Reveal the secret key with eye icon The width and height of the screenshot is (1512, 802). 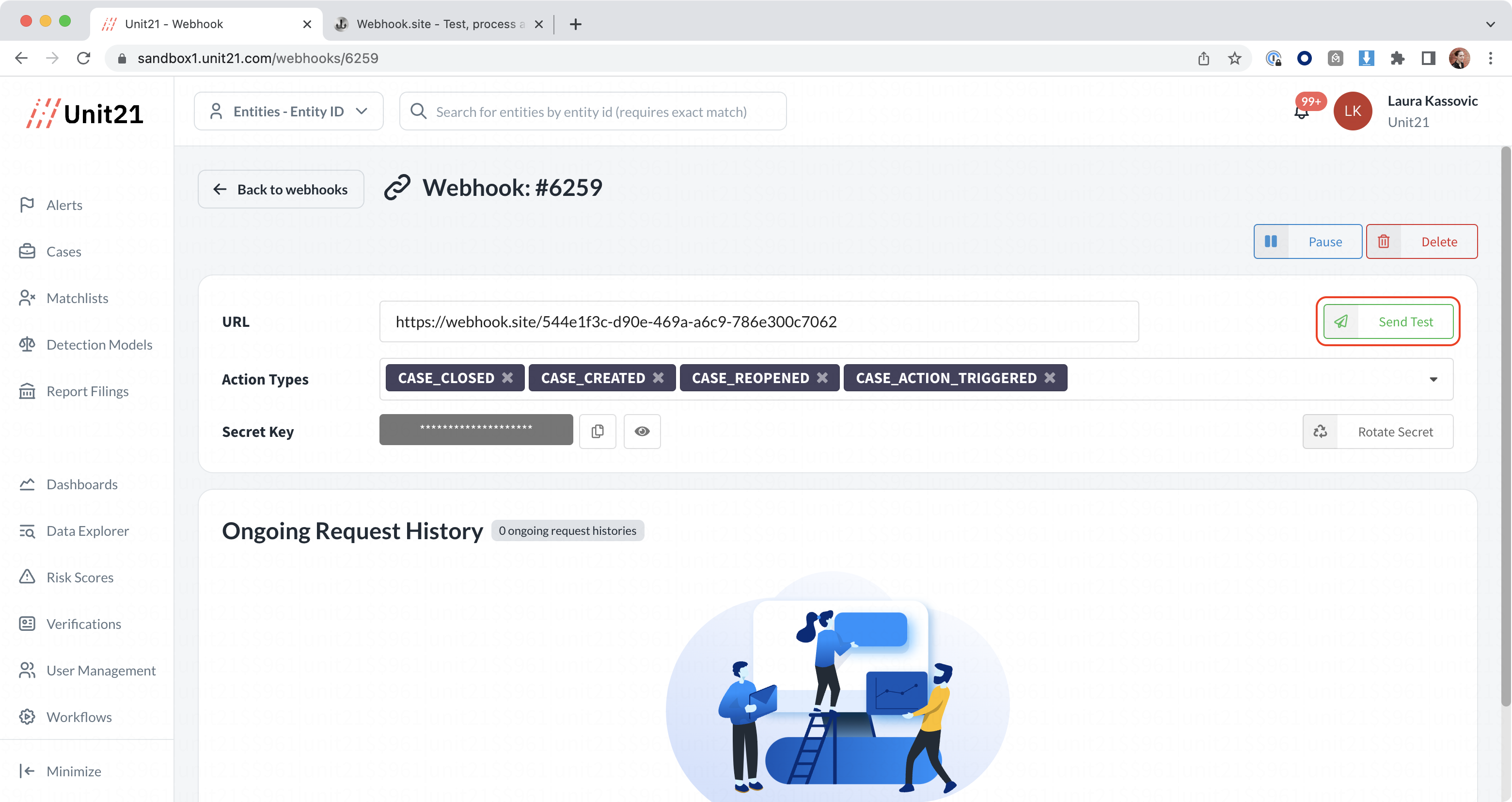pyautogui.click(x=642, y=432)
